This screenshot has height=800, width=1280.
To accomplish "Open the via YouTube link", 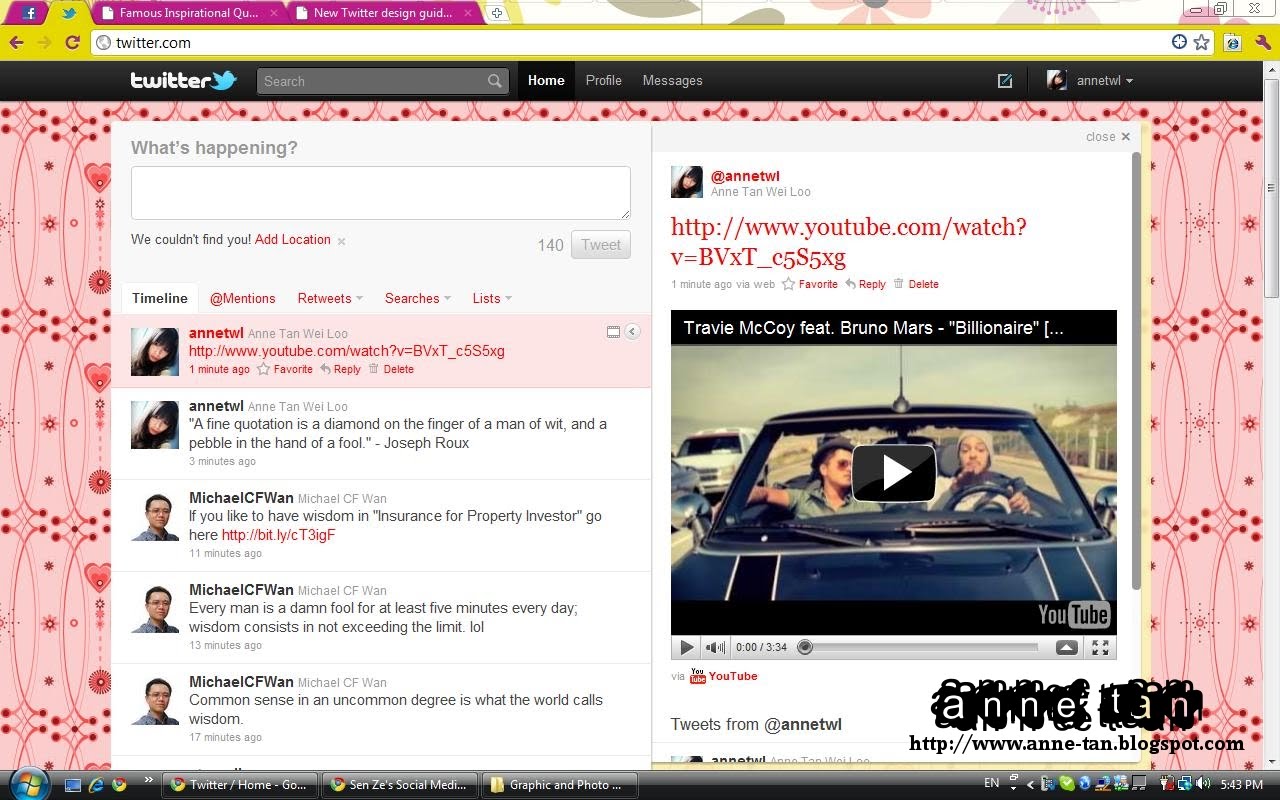I will tap(733, 676).
